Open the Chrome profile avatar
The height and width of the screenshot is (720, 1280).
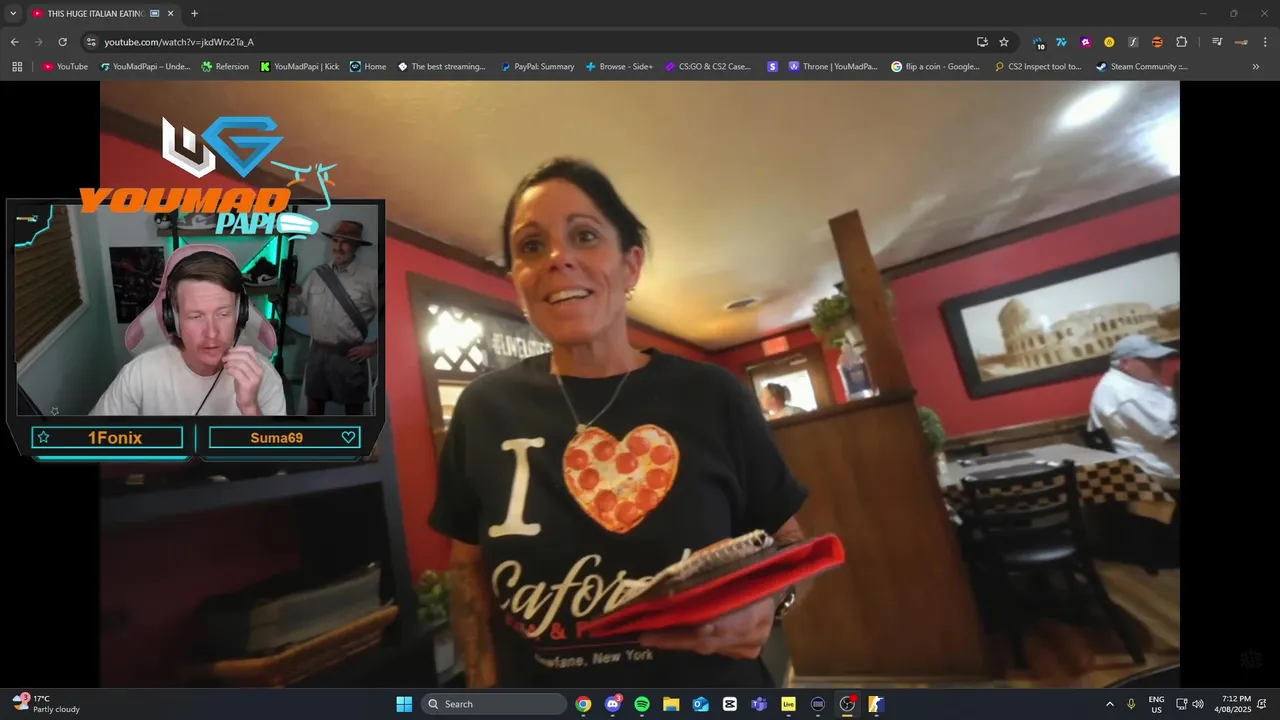click(x=1241, y=42)
